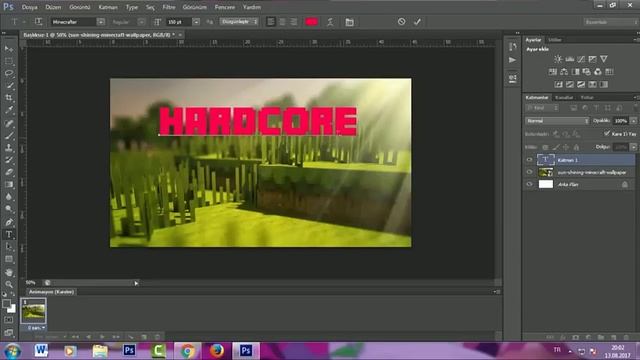The width and height of the screenshot is (640, 360).
Task: Select the Horizontal Type tool
Action: click(9, 235)
